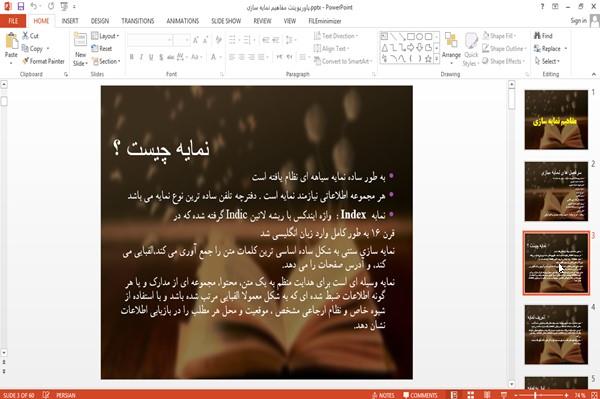Open the Section dropdown menu
This screenshot has width=600, height=399.
coord(106,61)
